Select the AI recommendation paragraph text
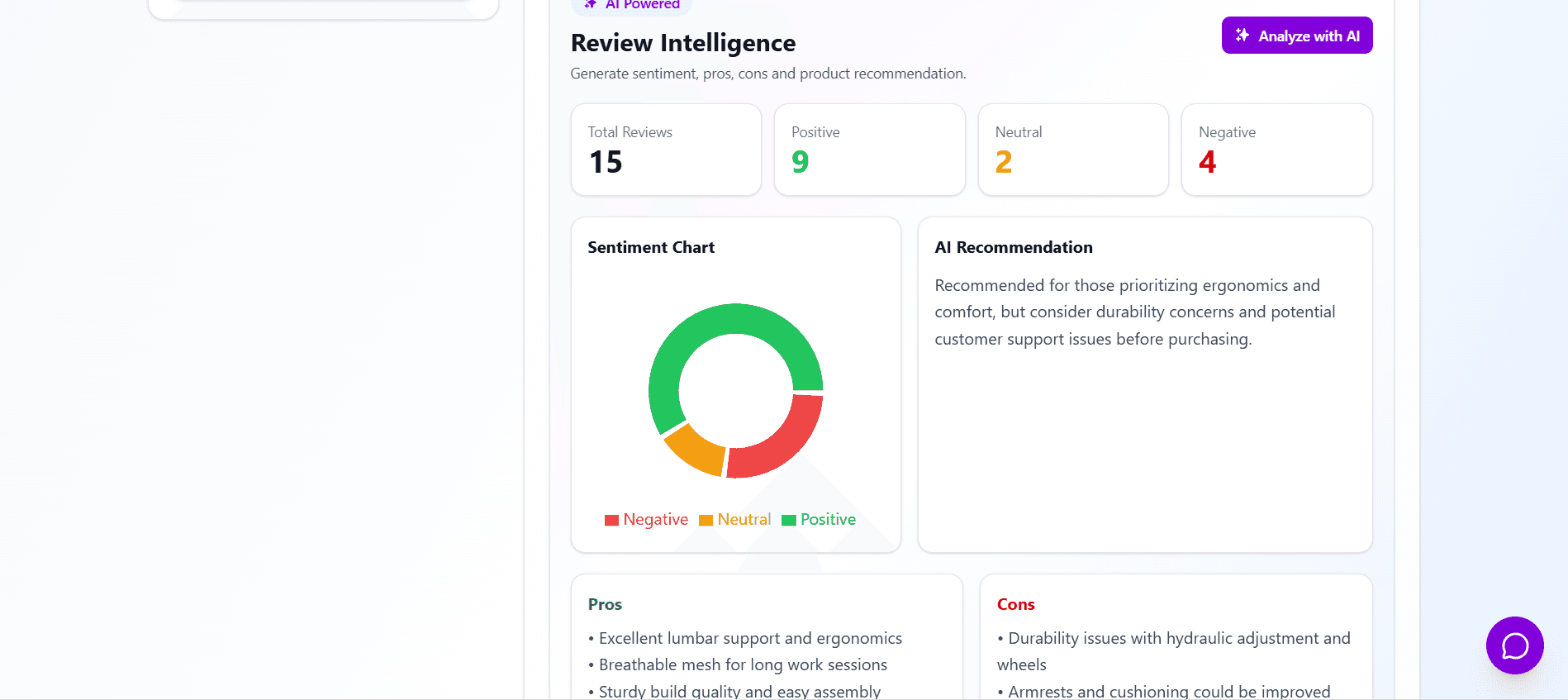 tap(1135, 312)
